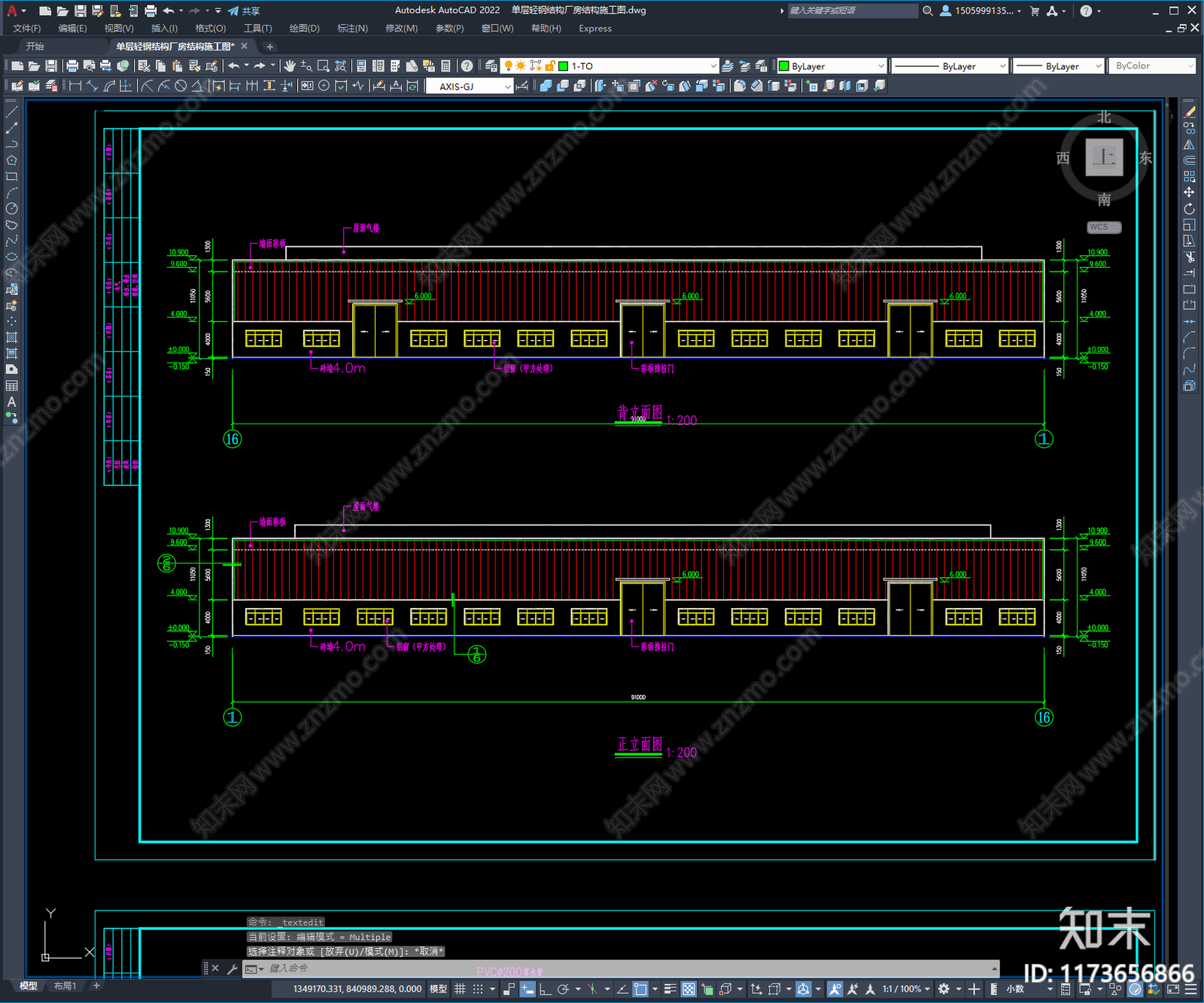
Task: Select the Polygon draw tool
Action: (x=11, y=160)
